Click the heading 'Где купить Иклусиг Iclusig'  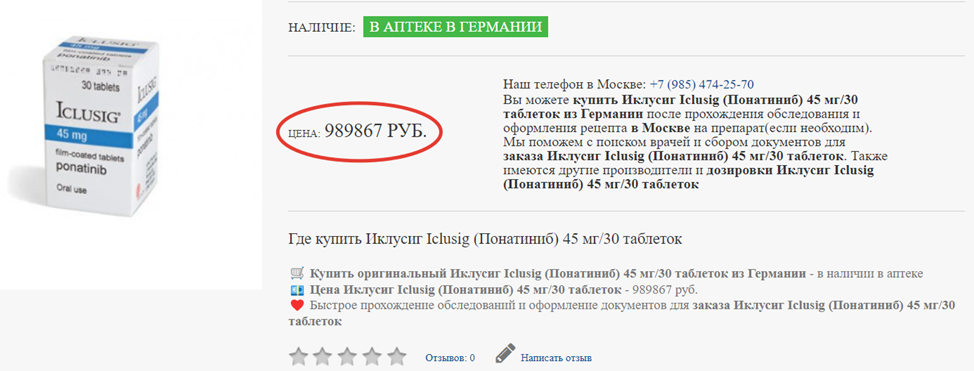(486, 239)
